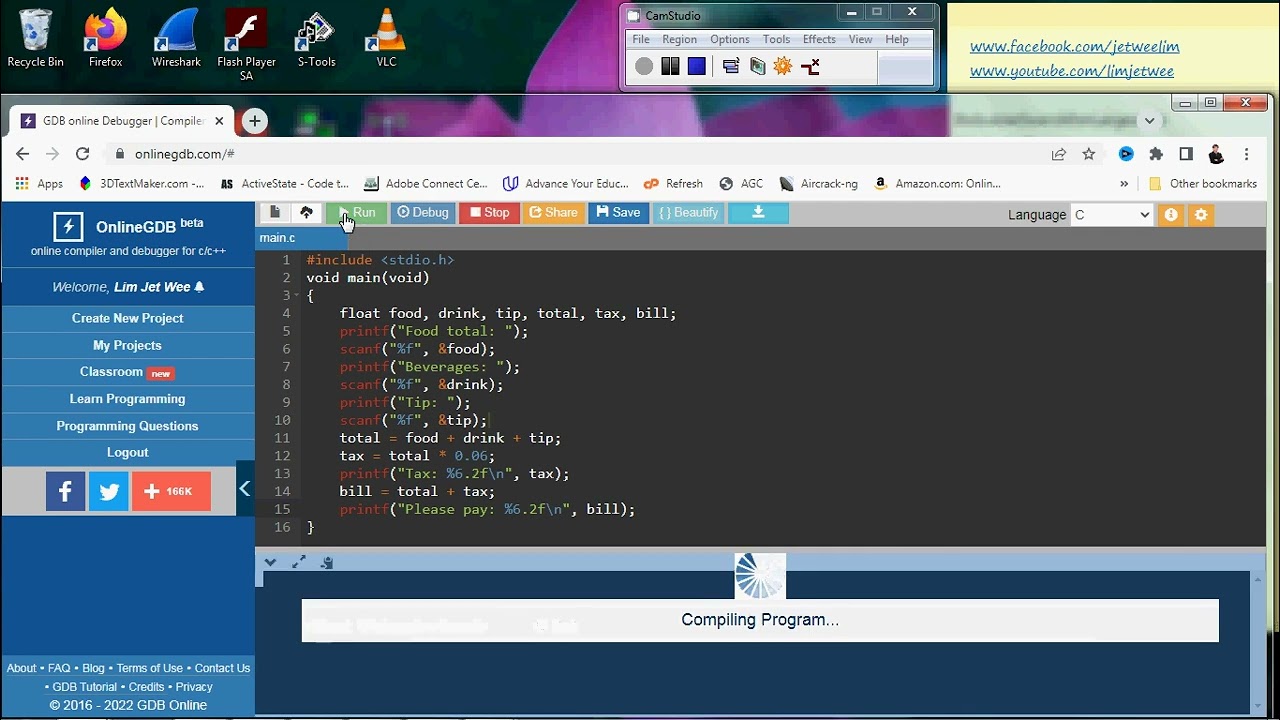
Task: Open the Credits footer link
Action: (146, 687)
